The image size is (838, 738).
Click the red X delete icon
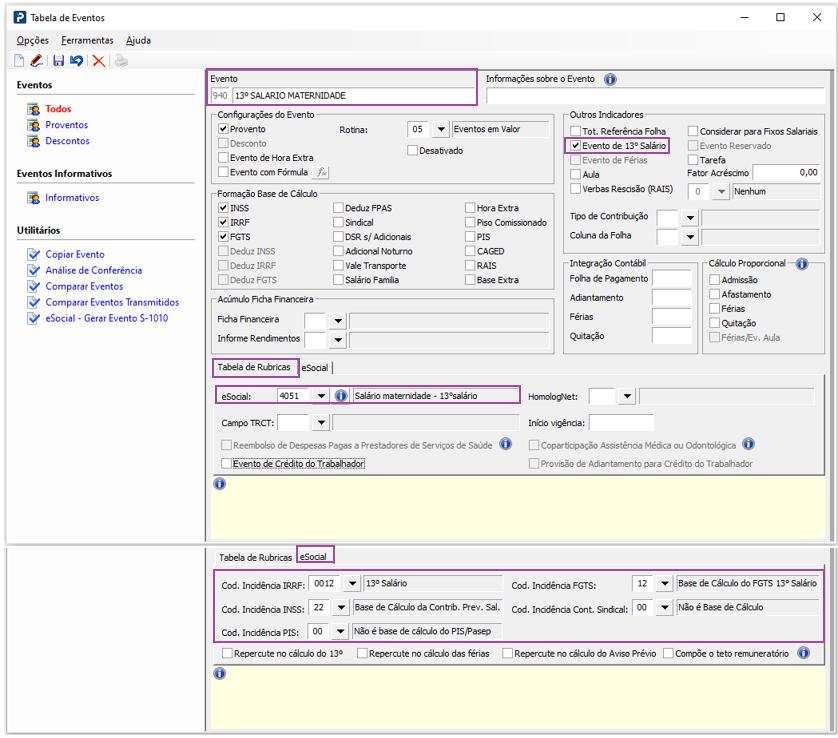pos(98,61)
